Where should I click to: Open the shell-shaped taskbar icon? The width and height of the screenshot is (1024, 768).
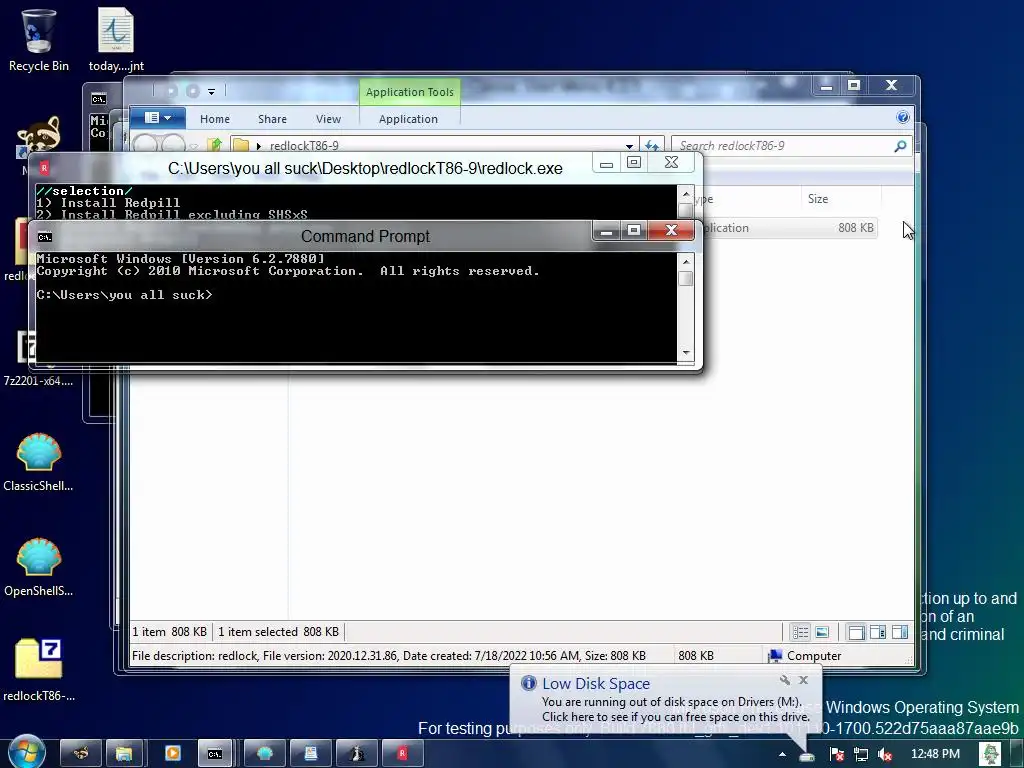(264, 754)
